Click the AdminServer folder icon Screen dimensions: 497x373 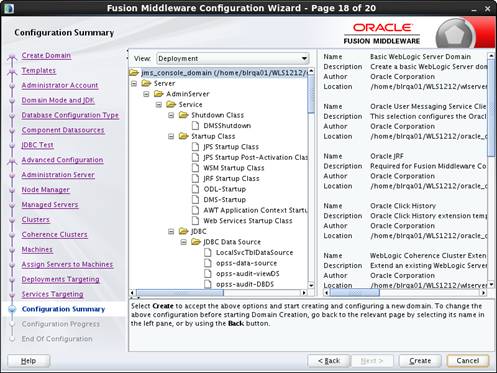159,94
